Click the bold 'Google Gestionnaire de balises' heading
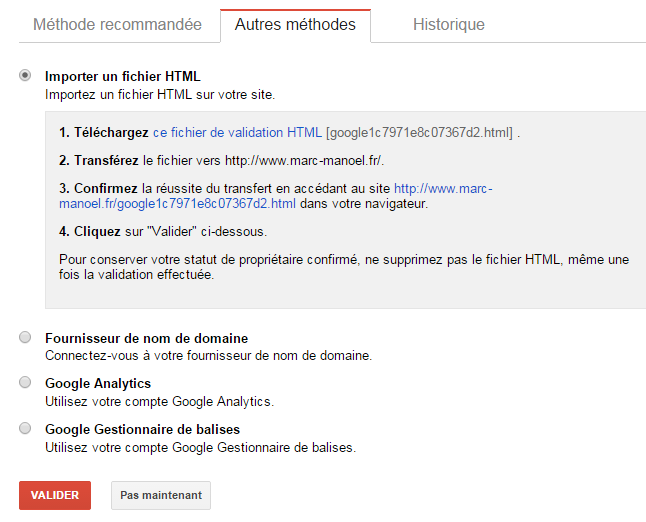This screenshot has height=522, width=646. (x=142, y=430)
